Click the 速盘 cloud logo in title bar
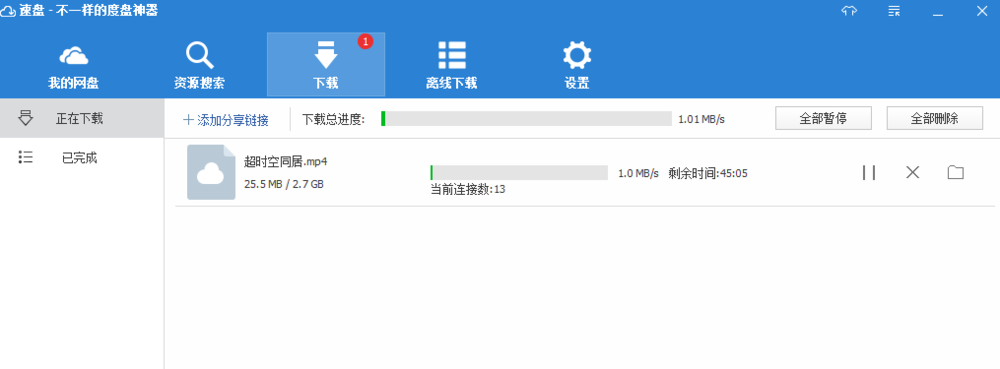The image size is (1000, 369). click(8, 11)
